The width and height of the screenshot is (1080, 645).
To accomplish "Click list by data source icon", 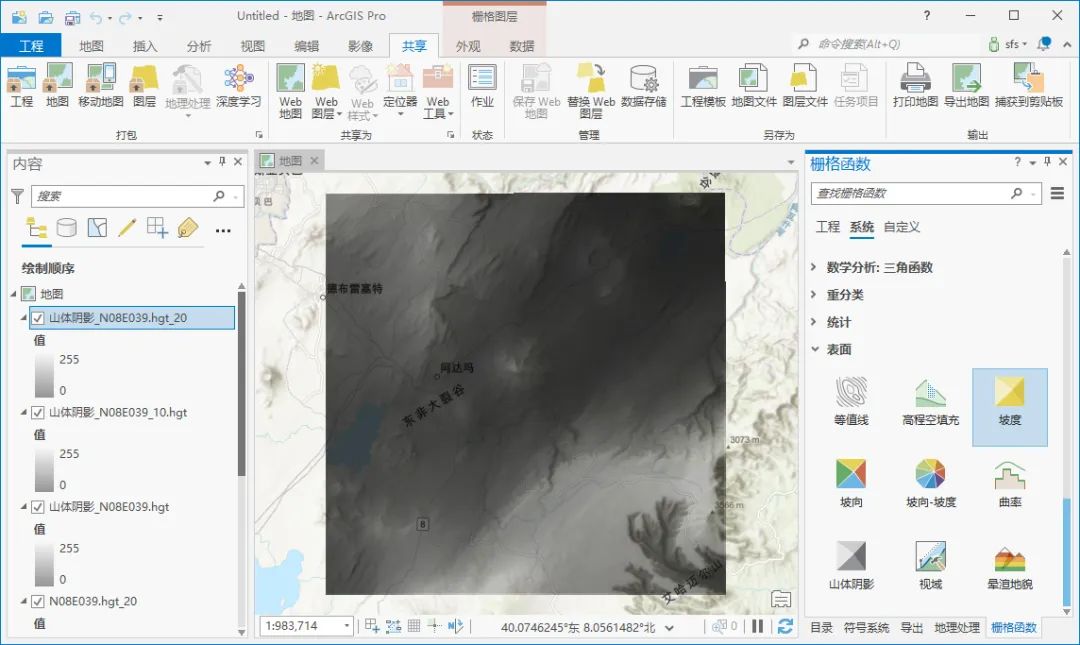I will [67, 228].
